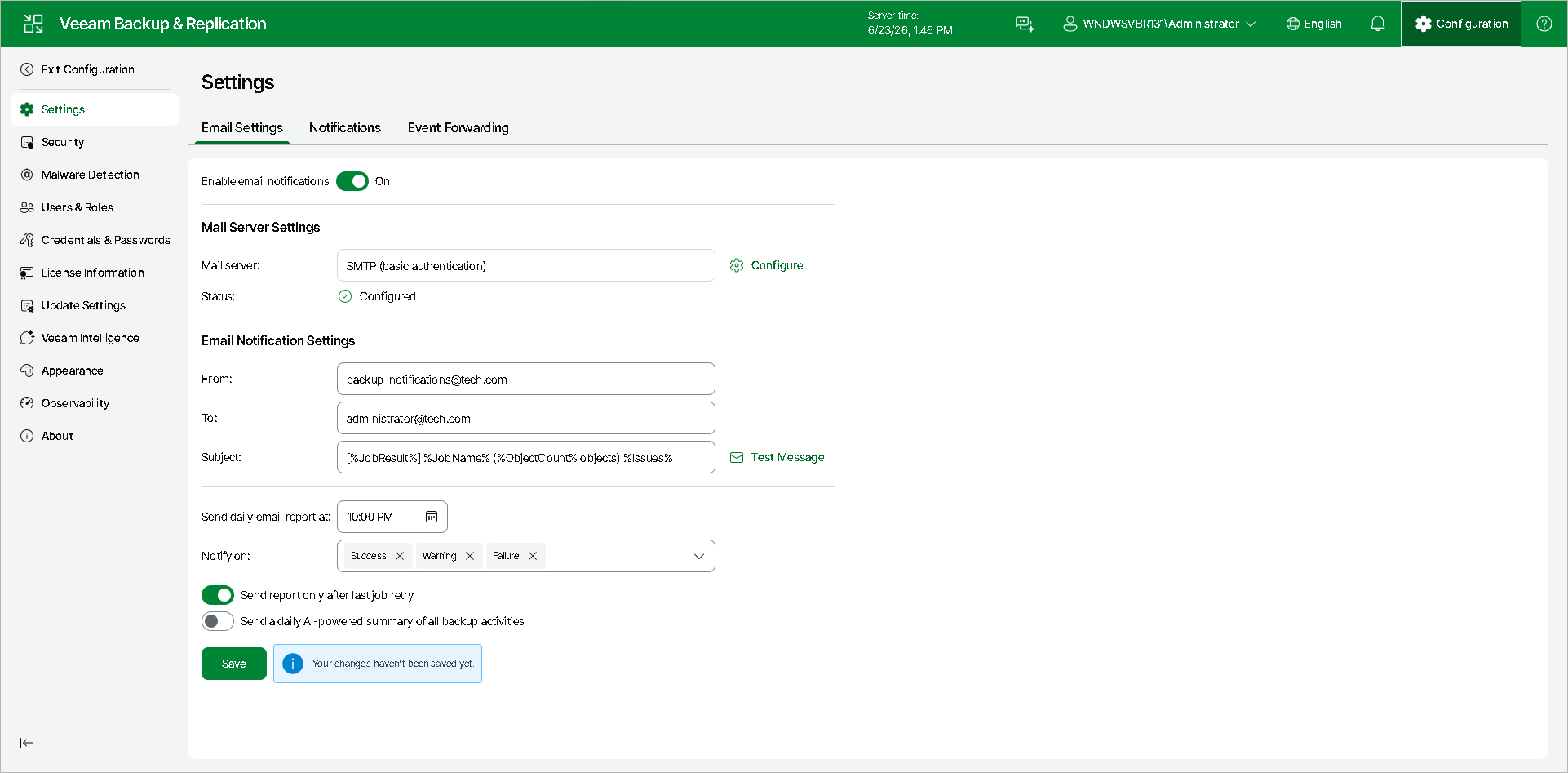Click the Configuration button in header
Image resolution: width=1568 pixels, height=773 pixels.
pyautogui.click(x=1461, y=24)
